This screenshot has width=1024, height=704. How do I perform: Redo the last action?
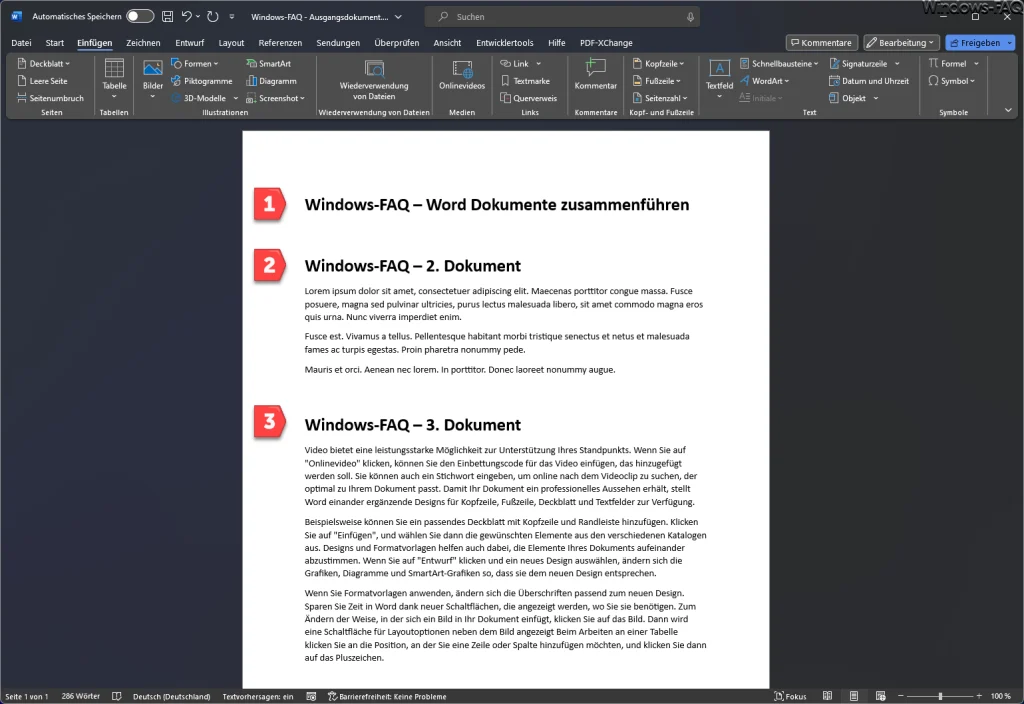pyautogui.click(x=212, y=16)
